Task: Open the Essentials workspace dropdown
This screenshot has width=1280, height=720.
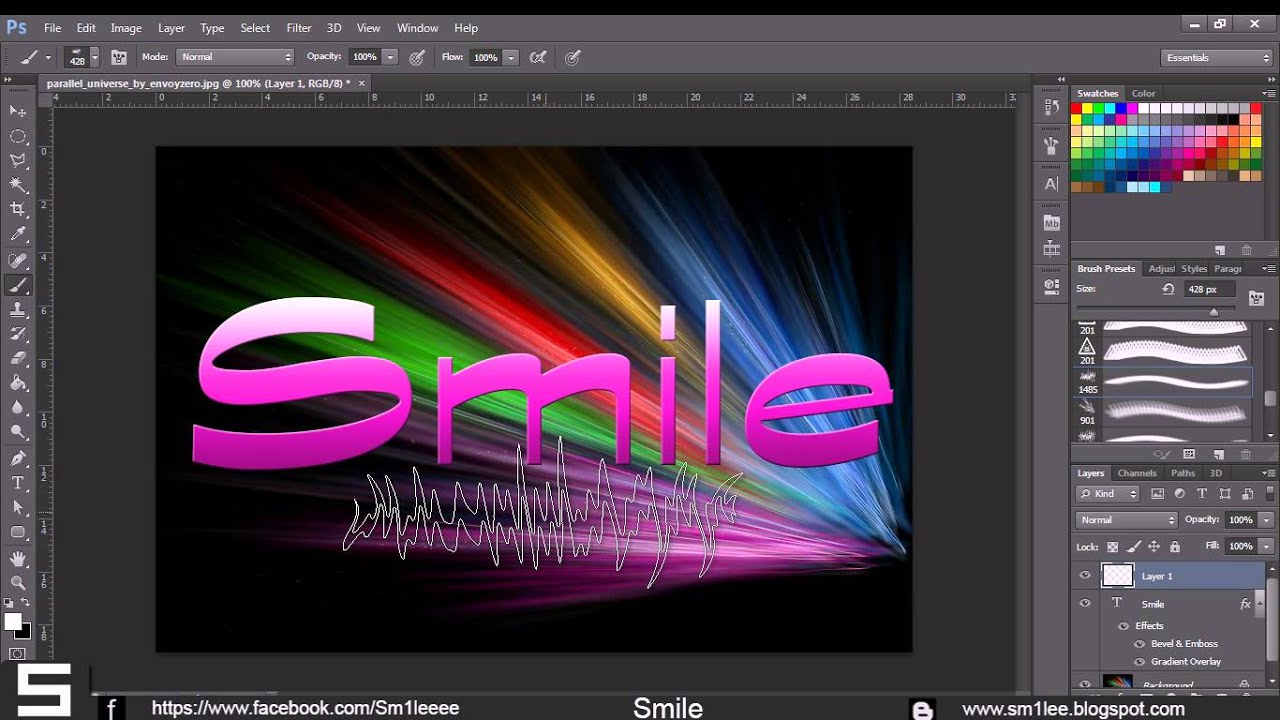Action: (1216, 58)
